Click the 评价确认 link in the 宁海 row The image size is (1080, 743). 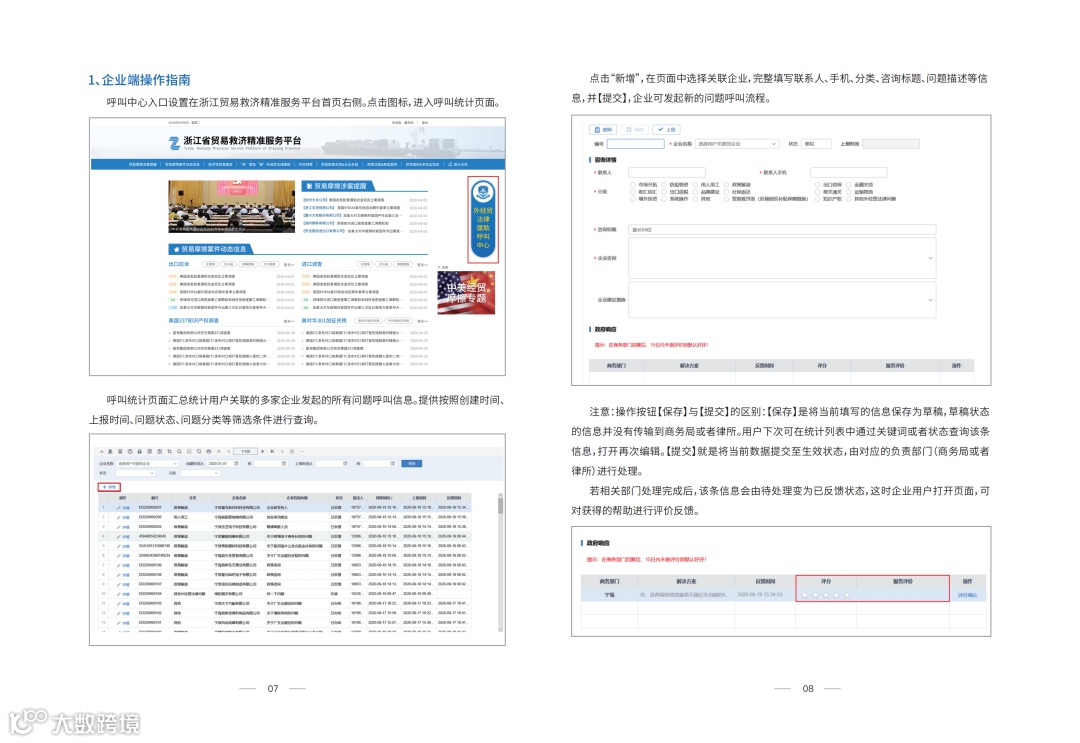pyautogui.click(x=967, y=595)
